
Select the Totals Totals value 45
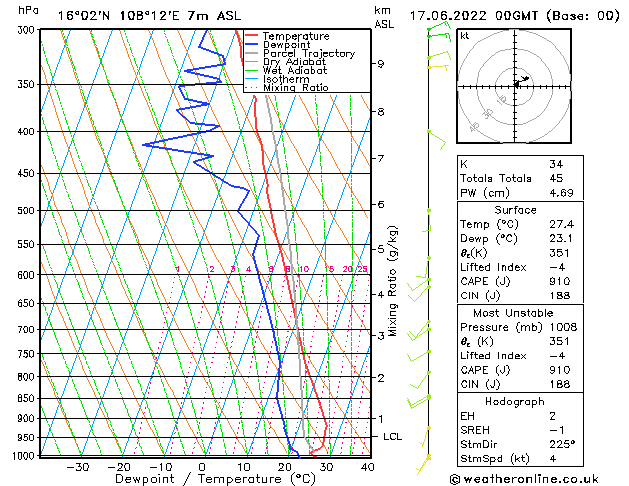(x=556, y=178)
